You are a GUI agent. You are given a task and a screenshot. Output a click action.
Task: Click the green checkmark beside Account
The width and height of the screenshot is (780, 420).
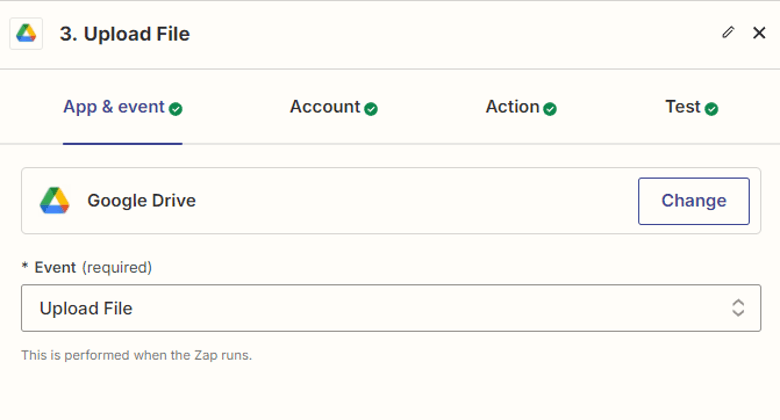(371, 109)
